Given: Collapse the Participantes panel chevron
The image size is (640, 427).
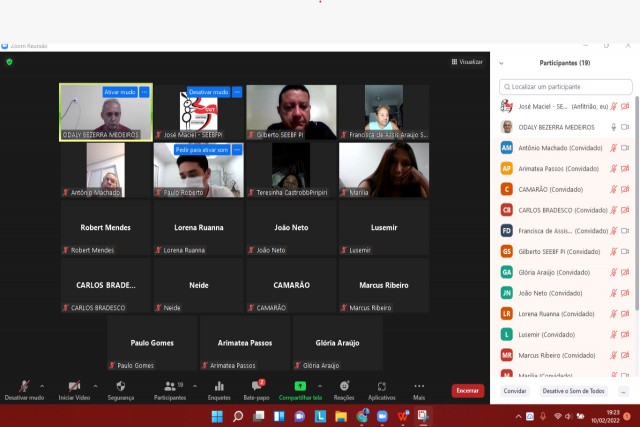Looking at the screenshot, I should pyautogui.click(x=501, y=63).
